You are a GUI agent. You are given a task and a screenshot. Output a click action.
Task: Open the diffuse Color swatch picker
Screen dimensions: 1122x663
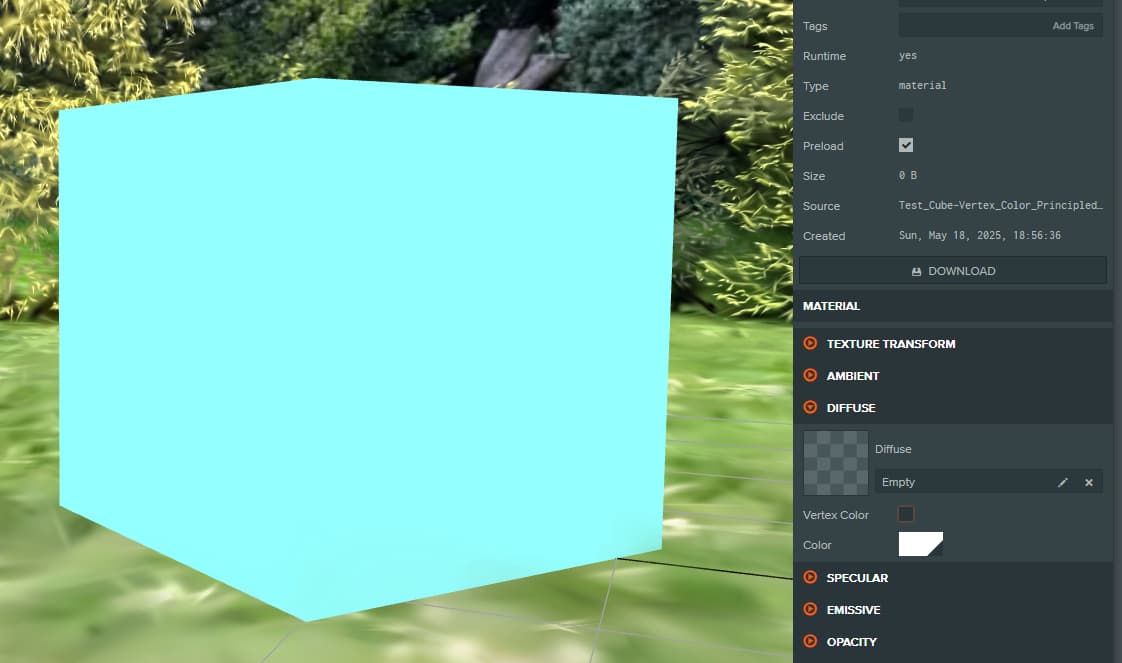click(x=920, y=544)
